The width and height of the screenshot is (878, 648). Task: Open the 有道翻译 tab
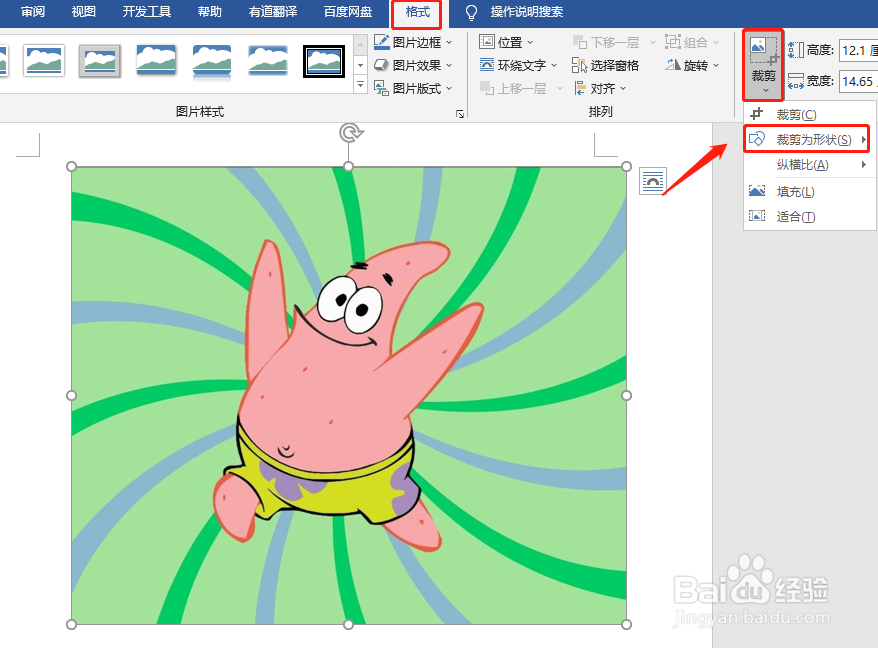click(273, 11)
